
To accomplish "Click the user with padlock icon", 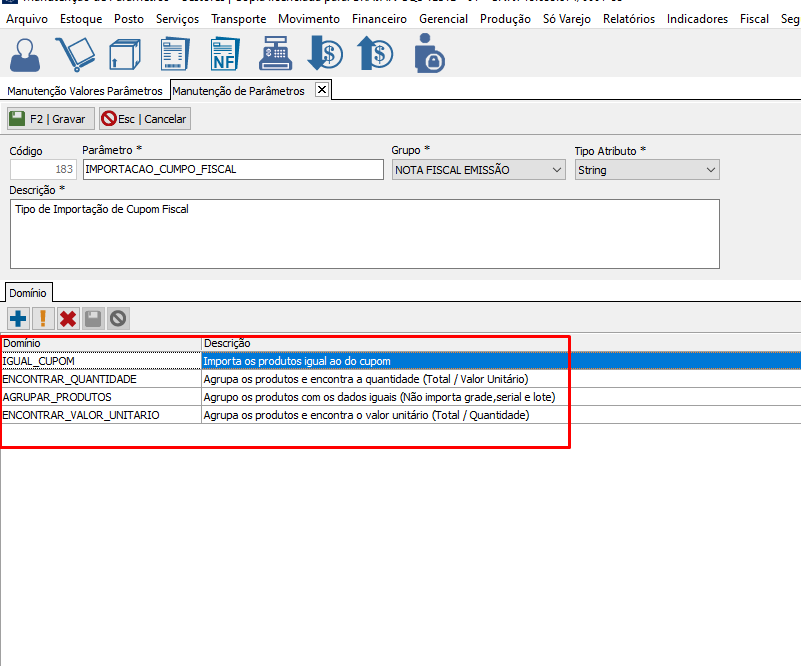I will click(x=429, y=54).
